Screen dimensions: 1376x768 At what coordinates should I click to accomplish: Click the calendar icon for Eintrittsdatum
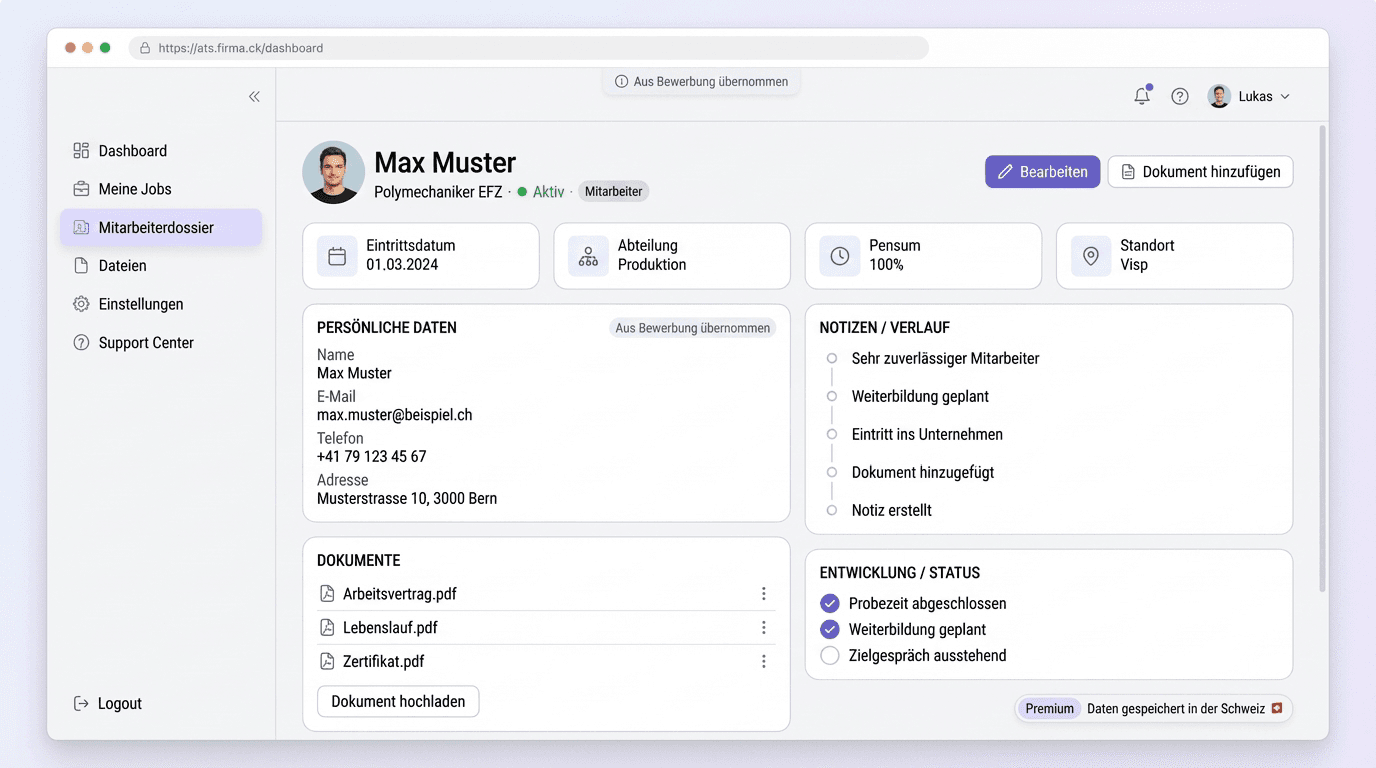pos(337,256)
